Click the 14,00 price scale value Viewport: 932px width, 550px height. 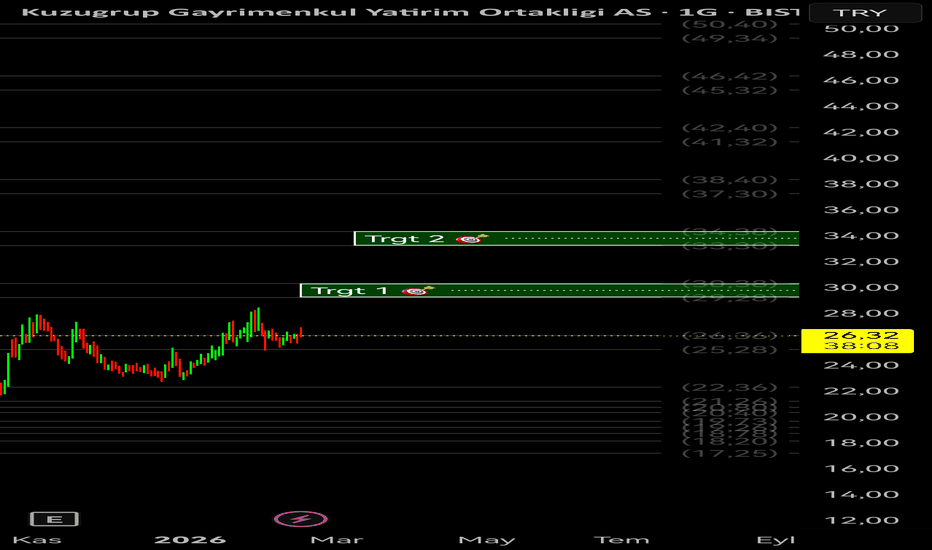[x=861, y=495]
